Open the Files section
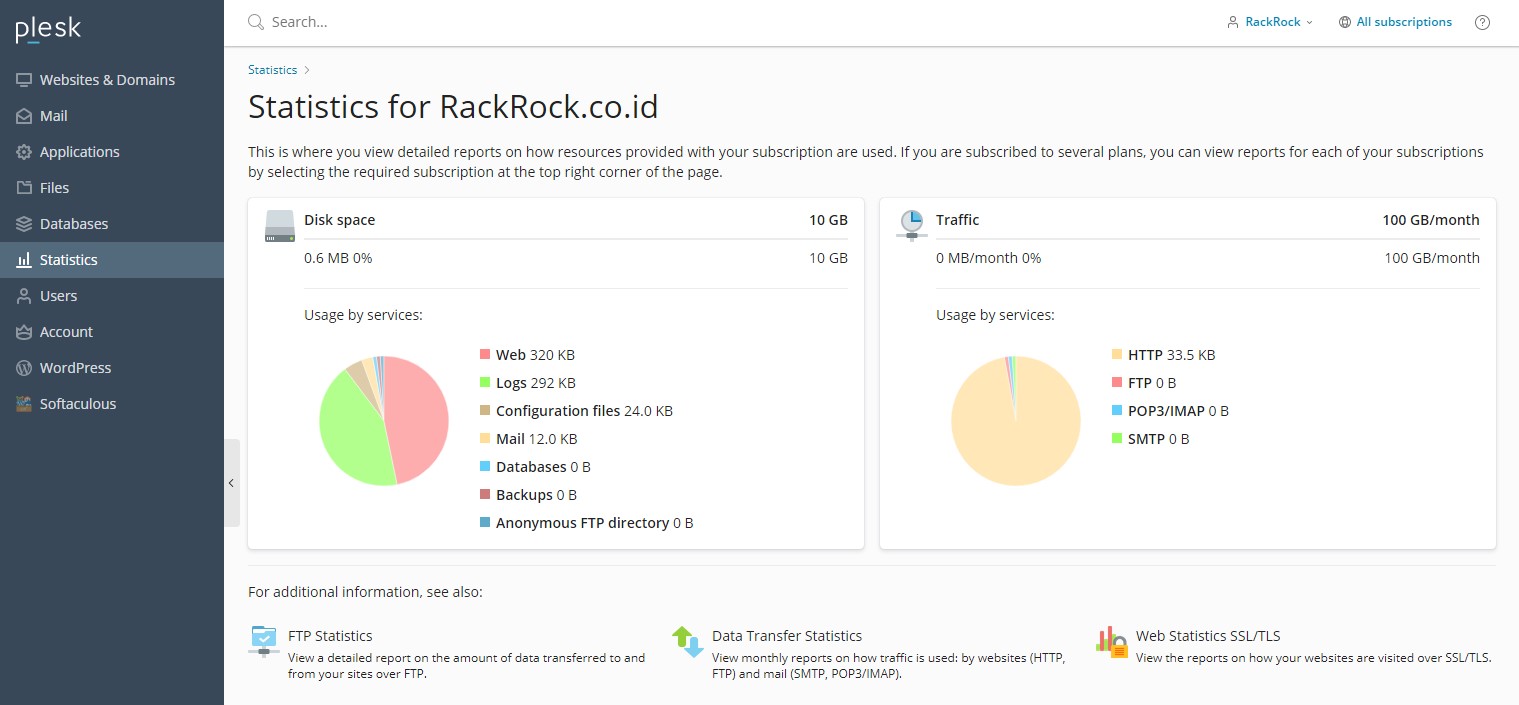This screenshot has height=705, width=1519. pyautogui.click(x=112, y=188)
